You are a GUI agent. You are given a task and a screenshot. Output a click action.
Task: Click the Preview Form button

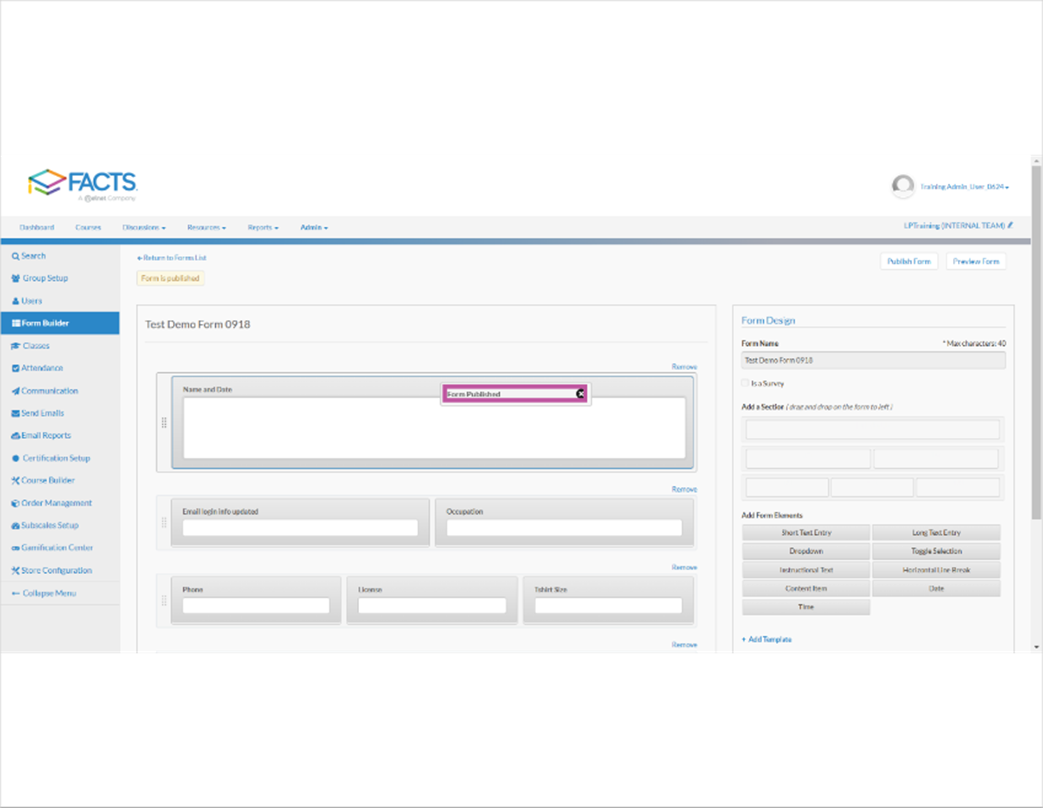pyautogui.click(x=976, y=261)
